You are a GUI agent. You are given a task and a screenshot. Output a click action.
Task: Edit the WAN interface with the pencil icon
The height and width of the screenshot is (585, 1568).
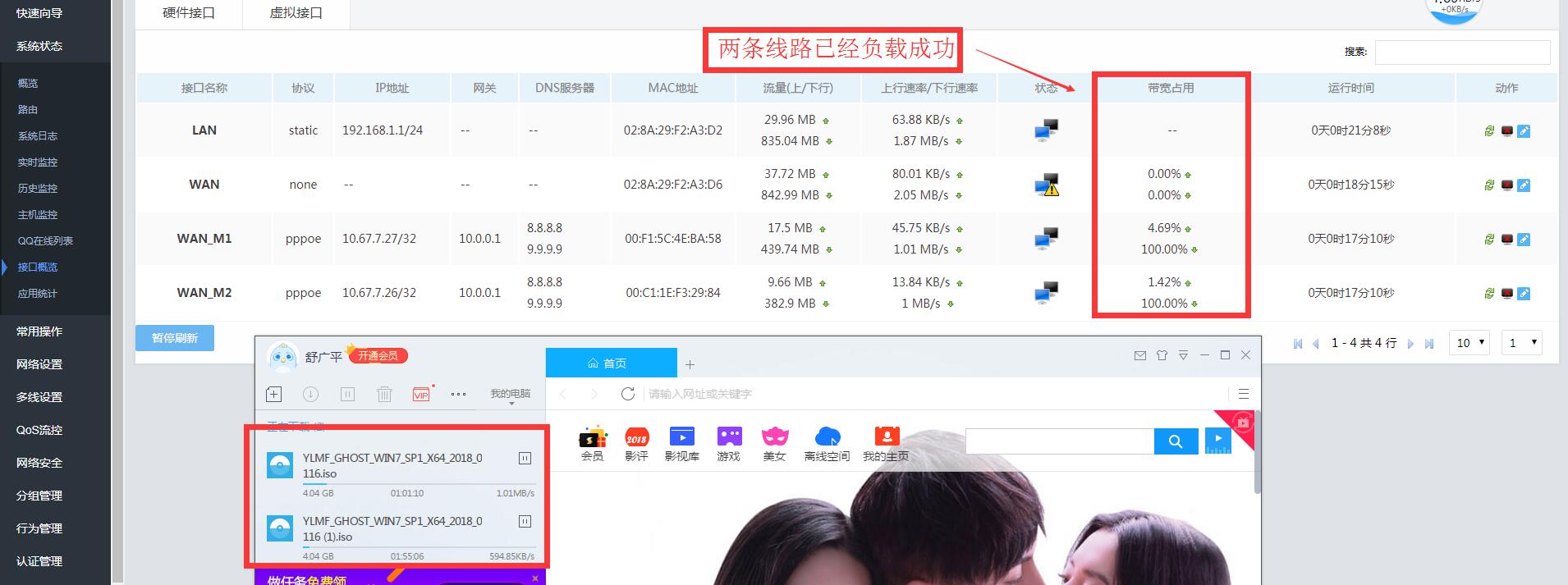(1524, 185)
